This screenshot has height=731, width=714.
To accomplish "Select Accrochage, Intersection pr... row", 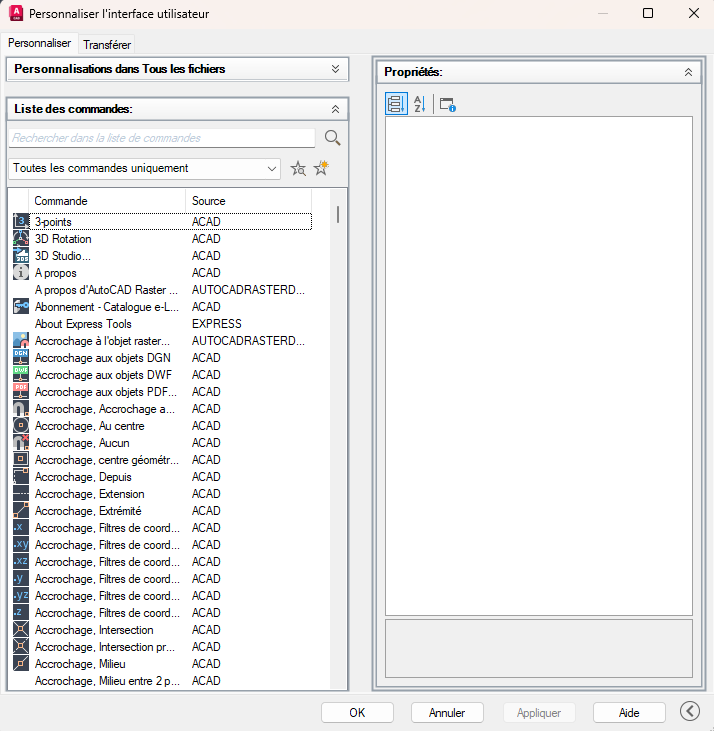I will click(162, 647).
